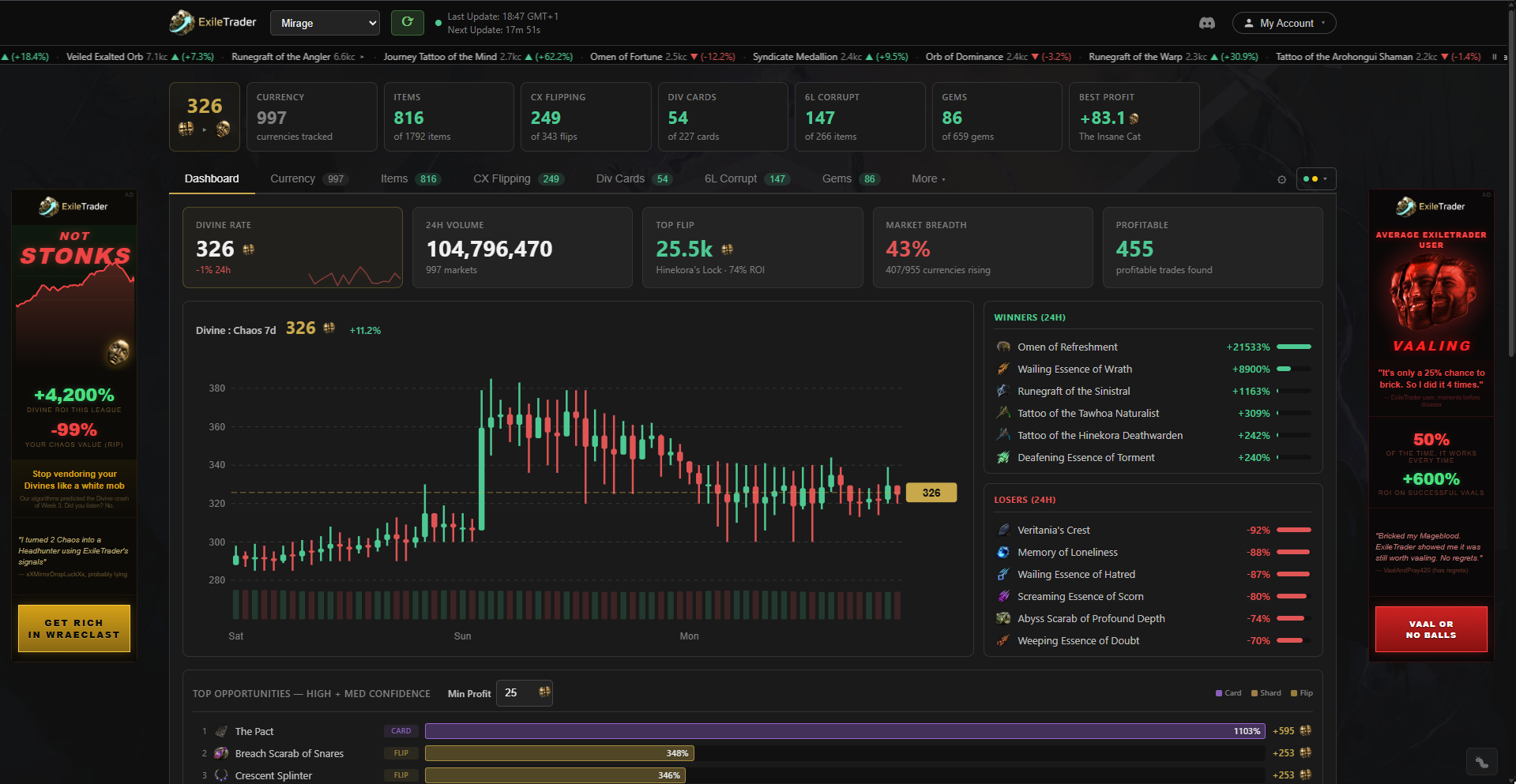Click the Veritania's Crest icon under Losers

coord(1003,529)
